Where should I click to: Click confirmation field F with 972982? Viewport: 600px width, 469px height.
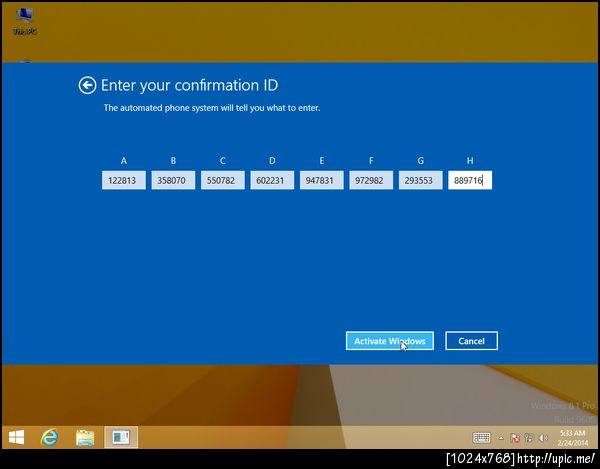[x=371, y=180]
